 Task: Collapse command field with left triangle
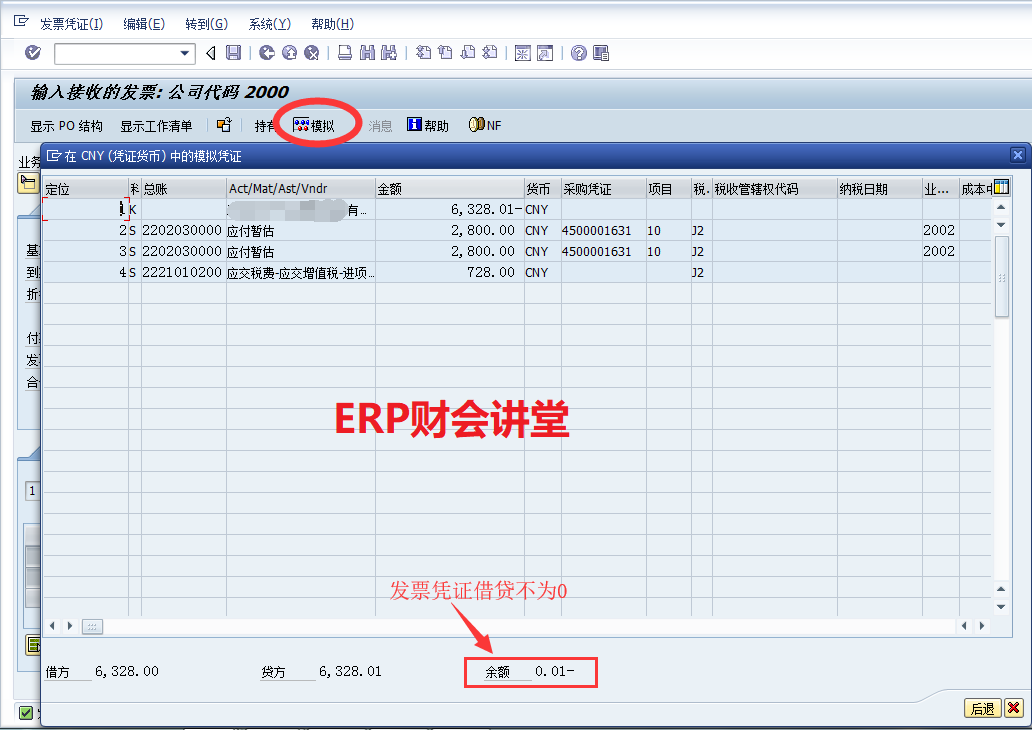[210, 53]
